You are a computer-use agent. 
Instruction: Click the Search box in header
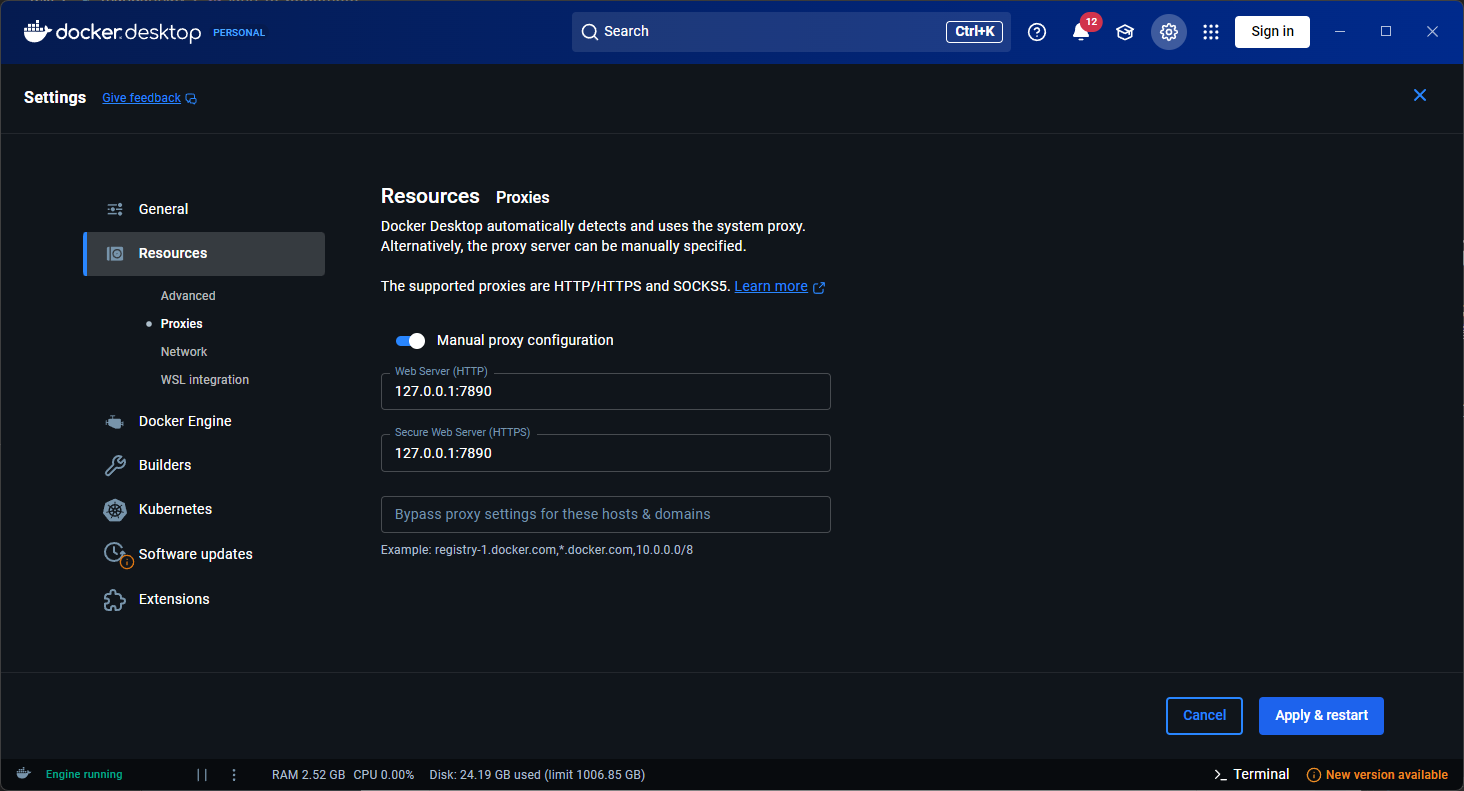tap(791, 32)
